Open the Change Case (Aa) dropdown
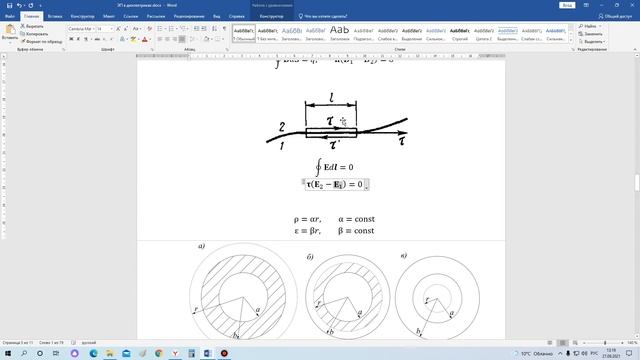 (137, 29)
